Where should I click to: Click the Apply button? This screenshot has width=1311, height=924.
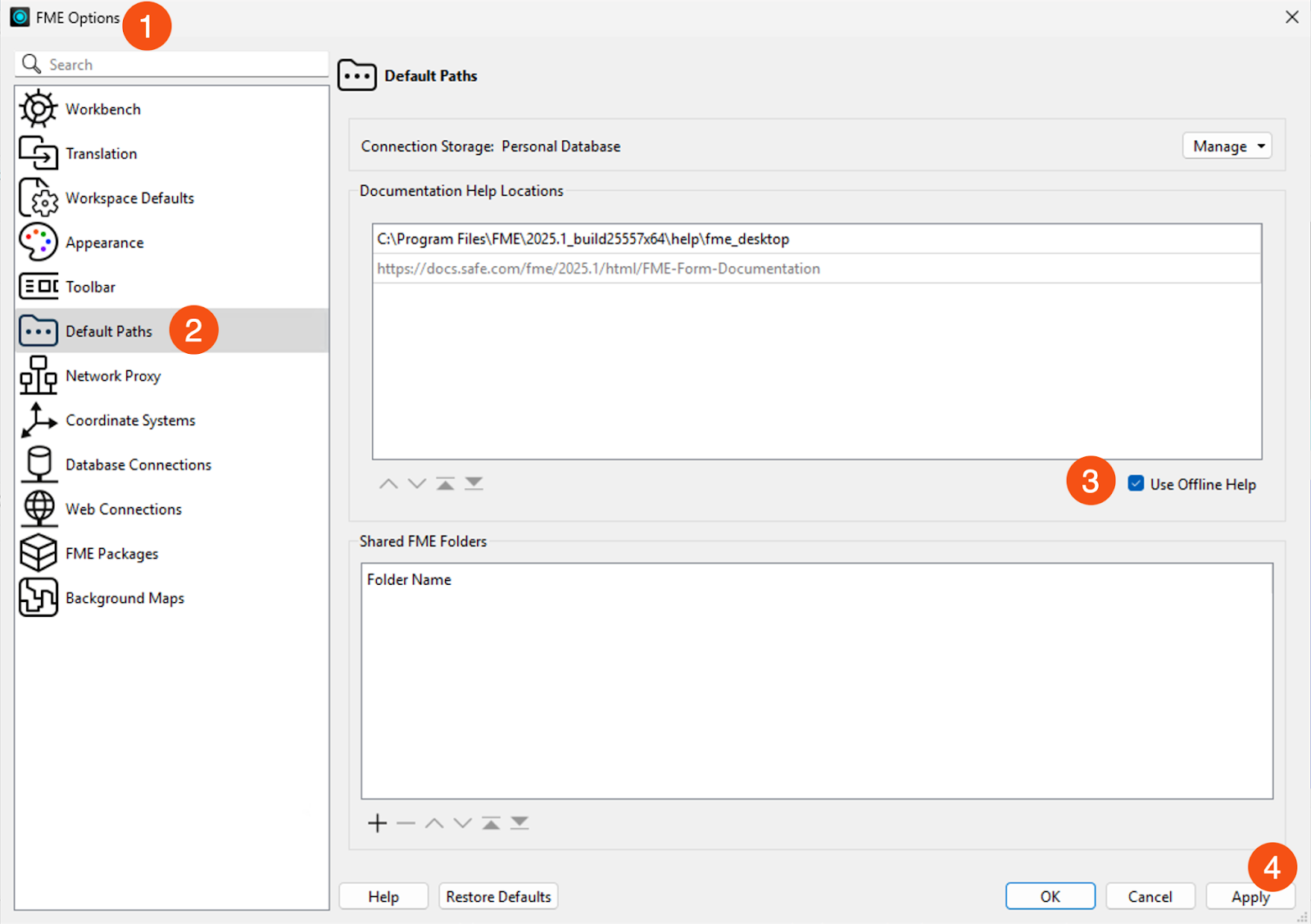(x=1250, y=896)
